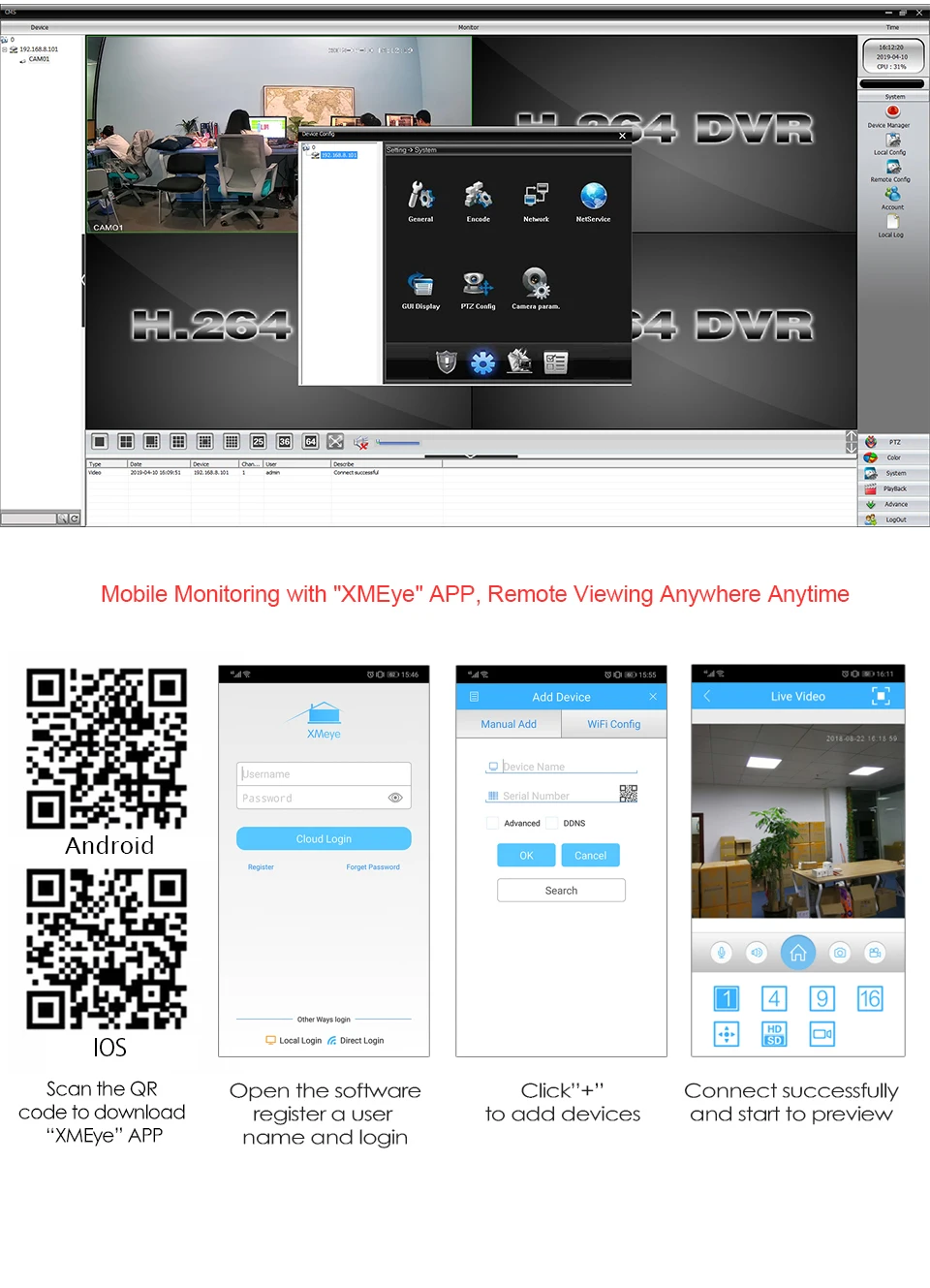Switch to 25-view layout
Viewport: 930px width, 1288px height.
pos(258,442)
